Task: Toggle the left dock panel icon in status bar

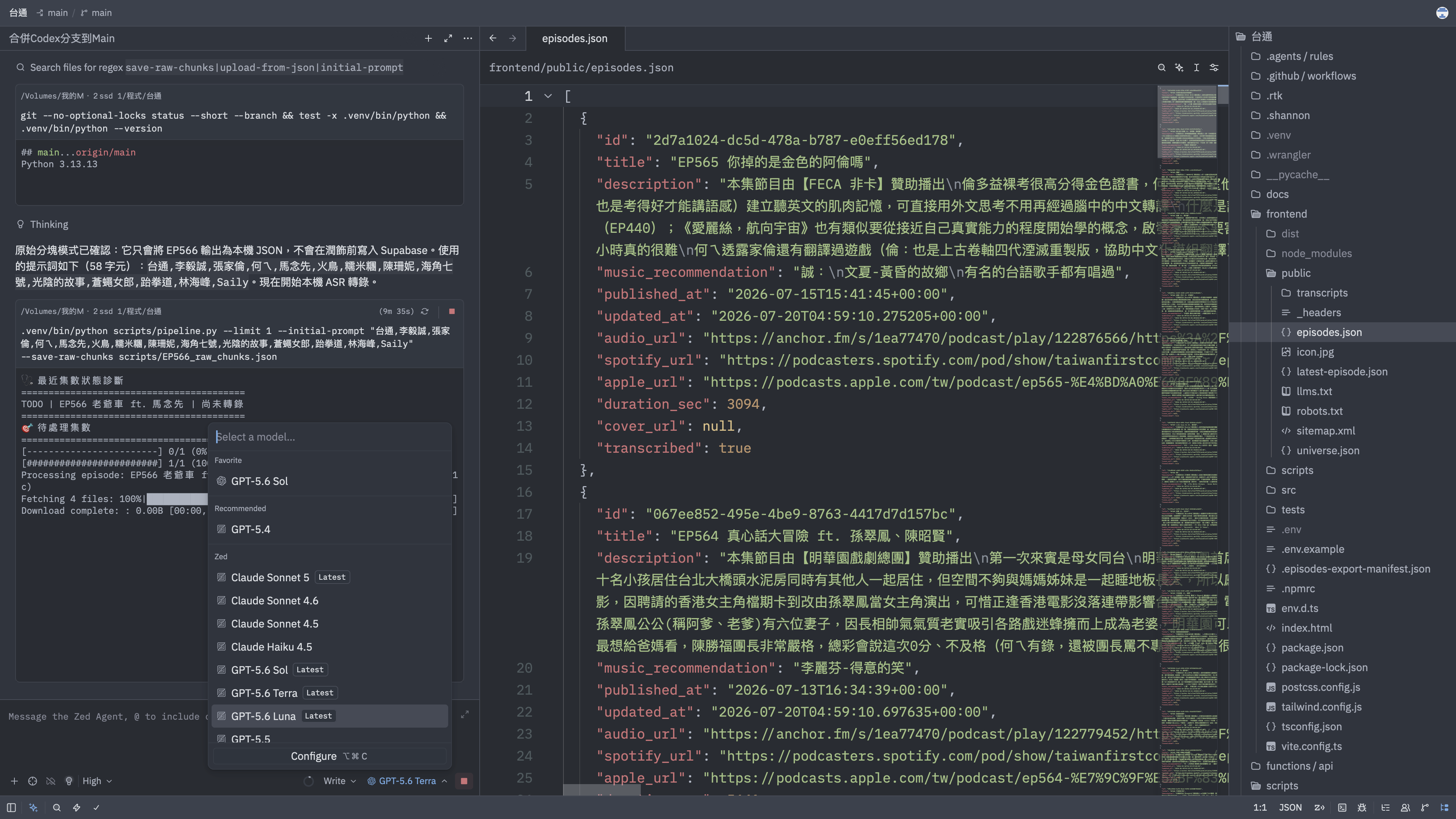Action: click(x=11, y=808)
